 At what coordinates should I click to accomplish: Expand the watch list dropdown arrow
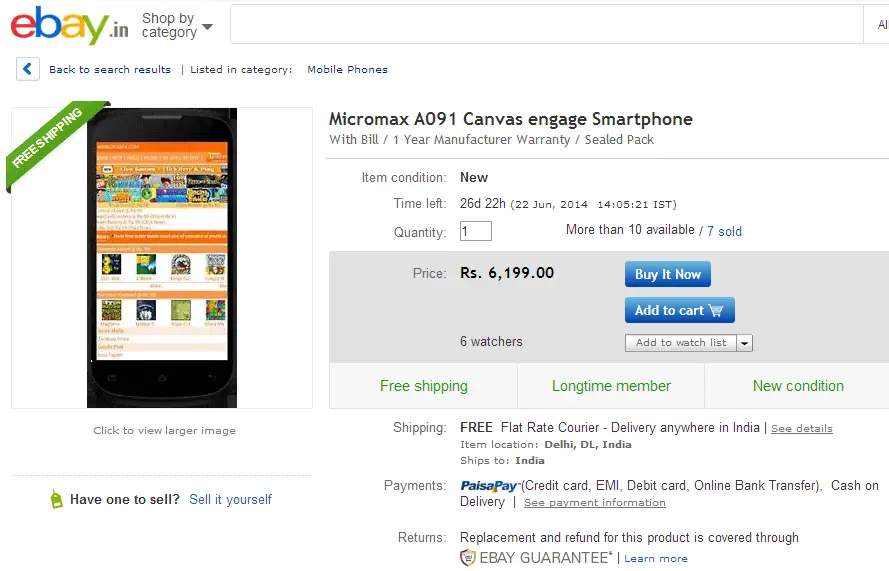click(x=744, y=343)
